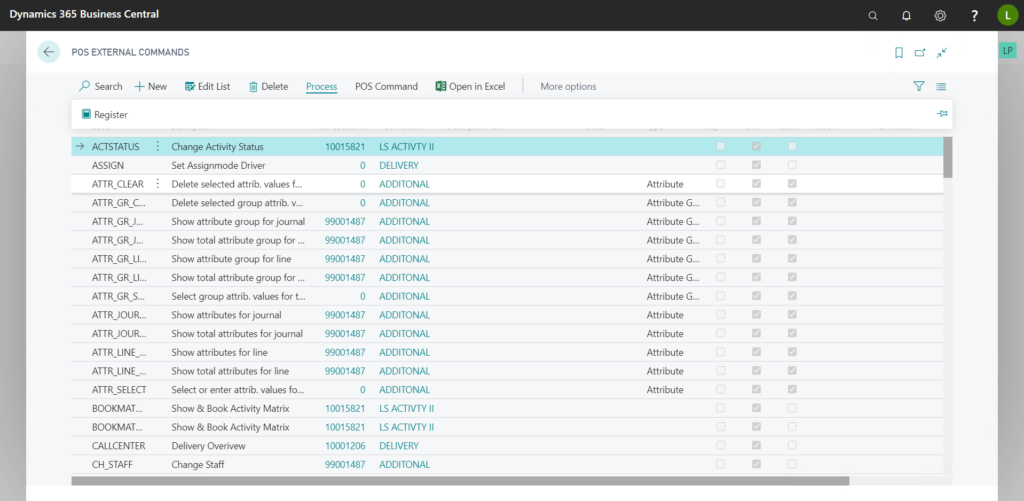Open in Excel
This screenshot has height=501, width=1024.
(470, 86)
